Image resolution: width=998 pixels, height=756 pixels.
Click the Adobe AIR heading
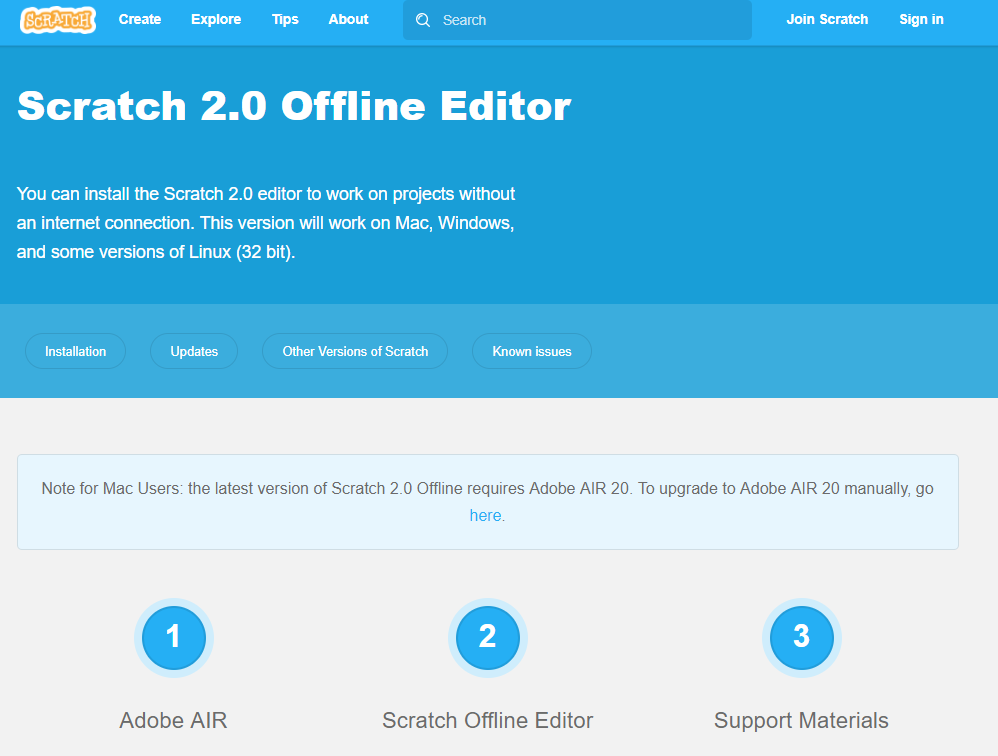pyautogui.click(x=173, y=720)
